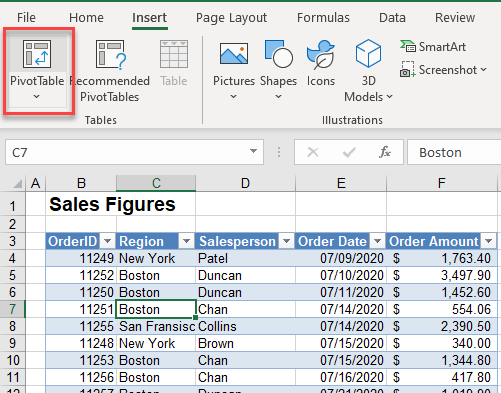
Task: Click the Collins salesperson cell
Action: click(245, 326)
